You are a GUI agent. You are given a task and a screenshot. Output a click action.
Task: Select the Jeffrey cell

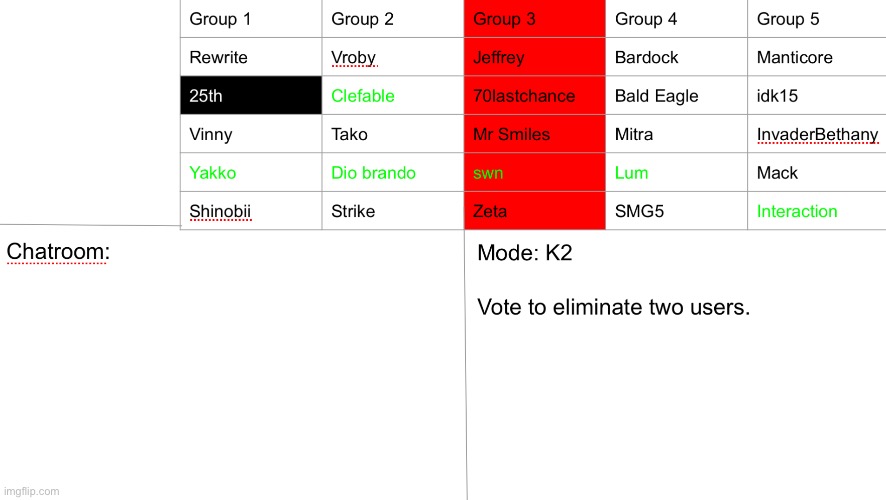[x=535, y=57]
